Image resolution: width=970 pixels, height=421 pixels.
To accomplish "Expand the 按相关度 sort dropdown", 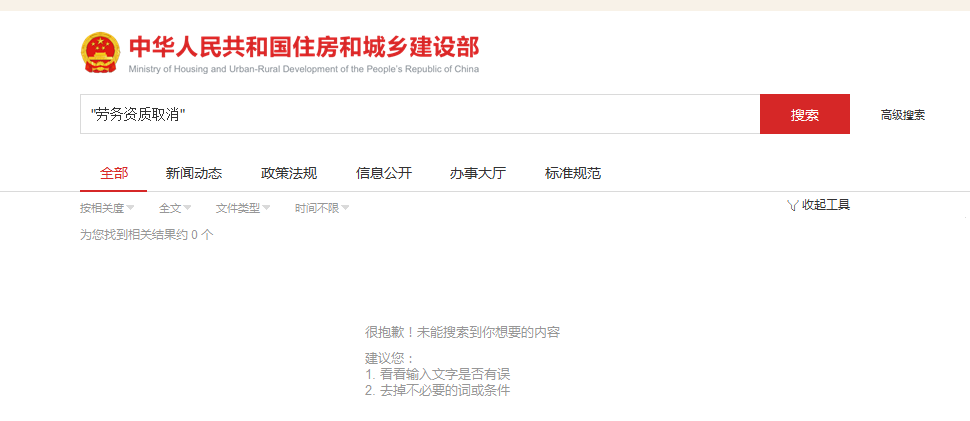I will pos(107,208).
